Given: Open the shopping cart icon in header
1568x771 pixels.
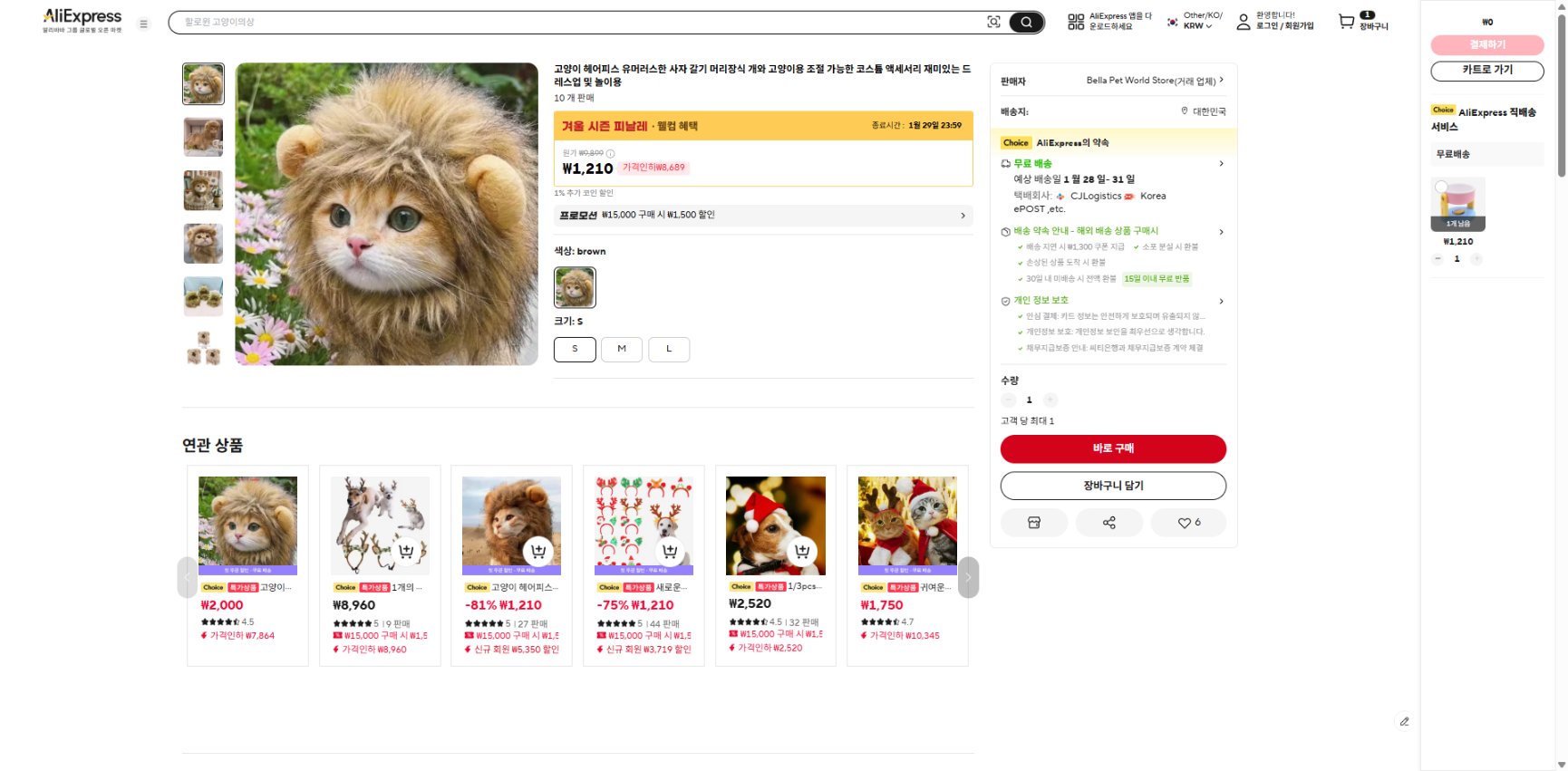Looking at the screenshot, I should [1347, 22].
